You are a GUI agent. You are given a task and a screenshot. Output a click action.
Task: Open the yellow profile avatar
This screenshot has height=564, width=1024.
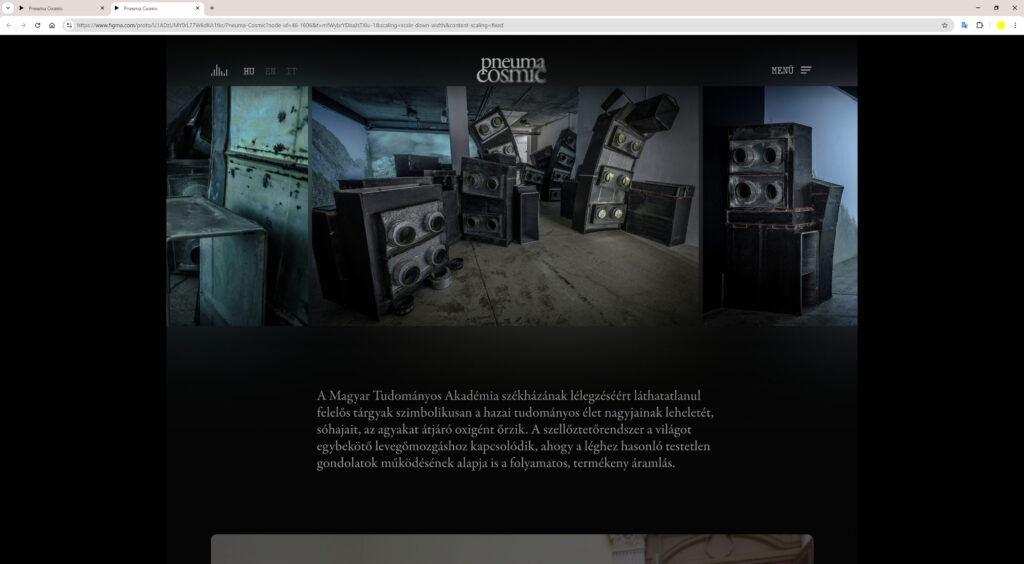click(x=1000, y=25)
